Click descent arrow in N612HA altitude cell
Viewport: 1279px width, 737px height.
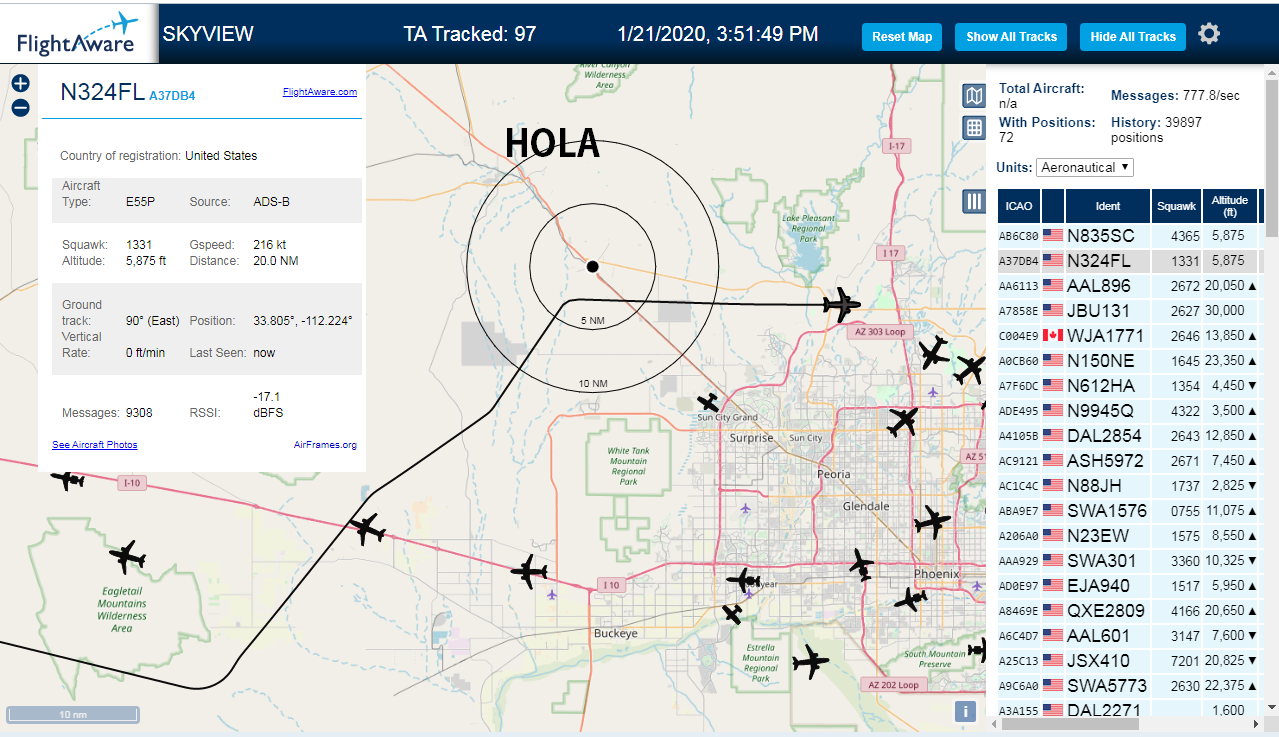pos(1253,385)
